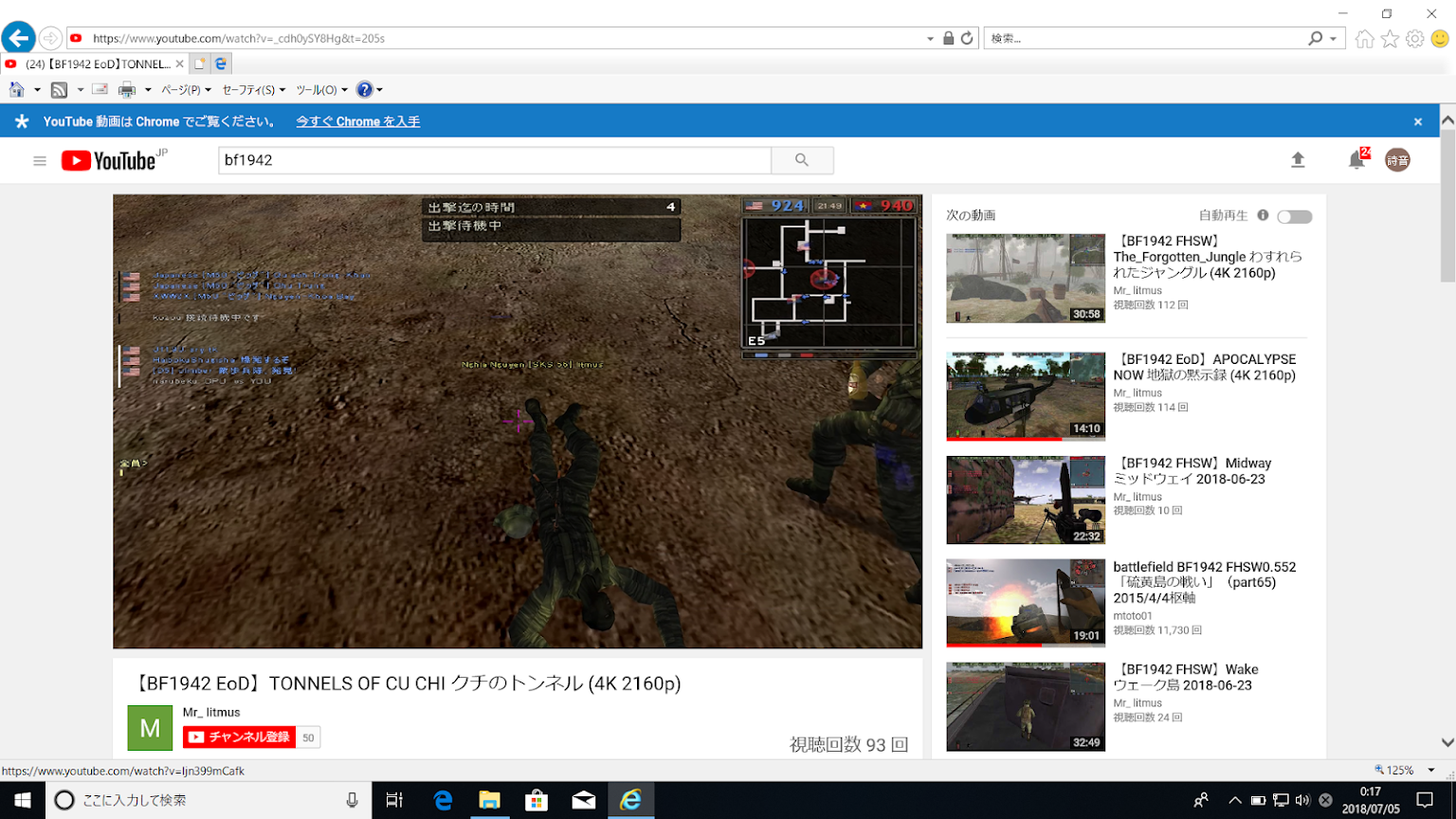This screenshot has width=1456, height=819.
Task: Open the 硫黄島の戦い part65 video title
Action: (x=1204, y=582)
